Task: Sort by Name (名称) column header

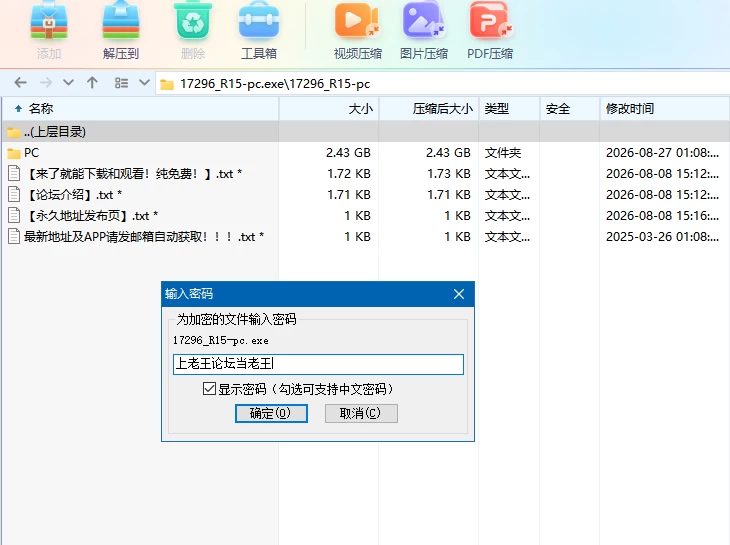Action: (141, 109)
